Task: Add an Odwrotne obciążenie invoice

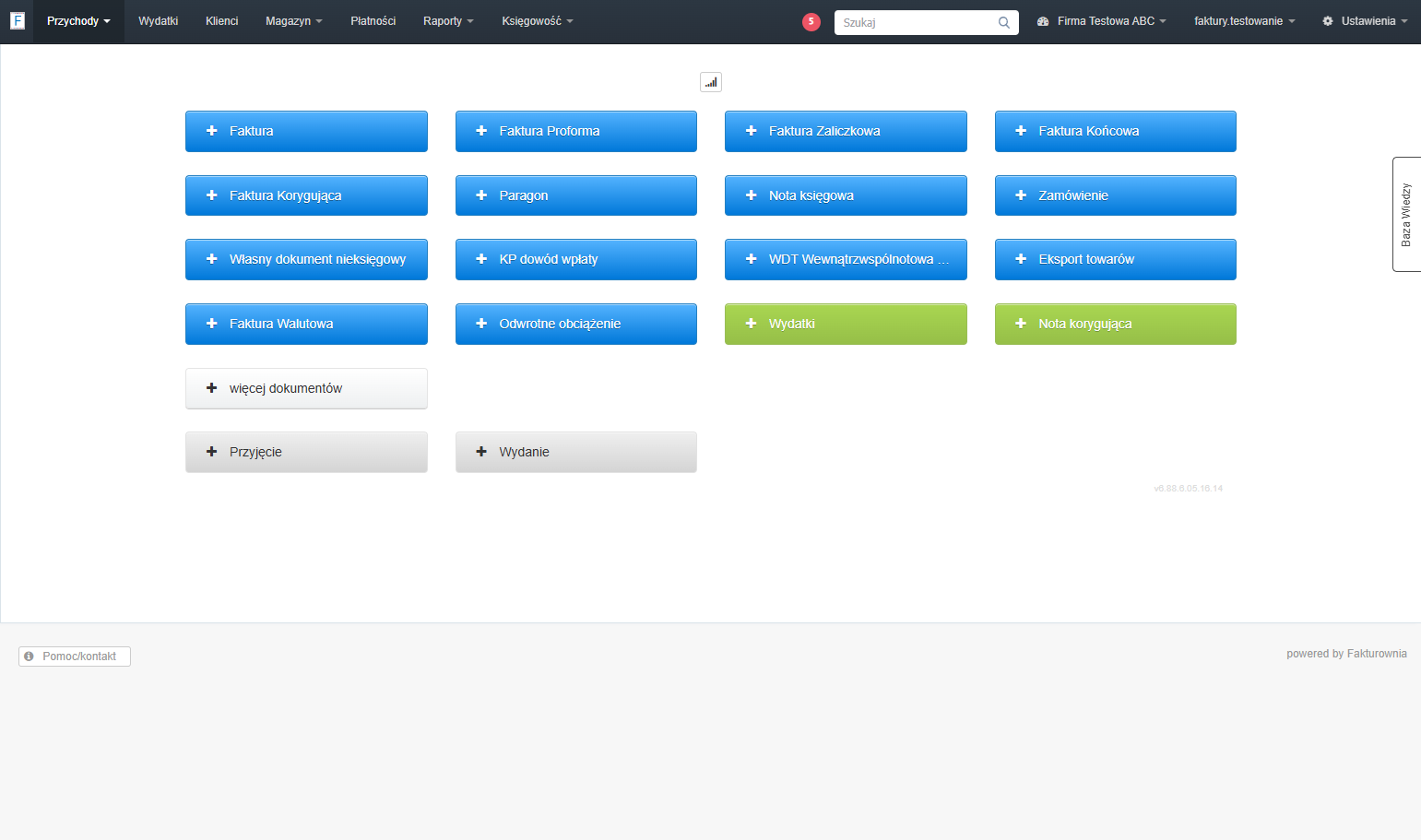Action: click(x=576, y=324)
